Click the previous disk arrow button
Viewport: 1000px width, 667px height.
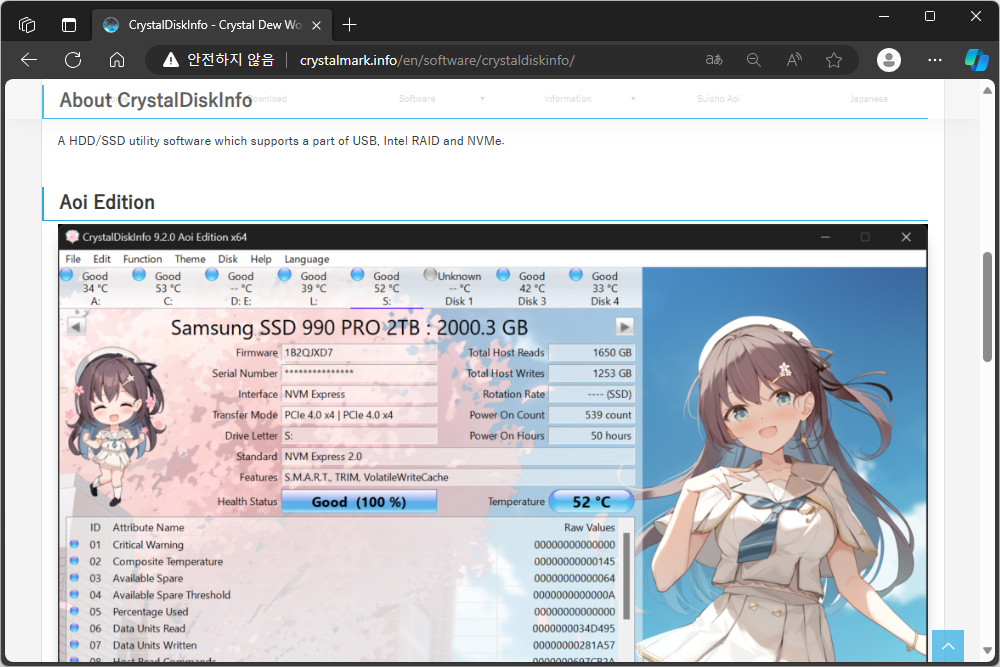[76, 327]
